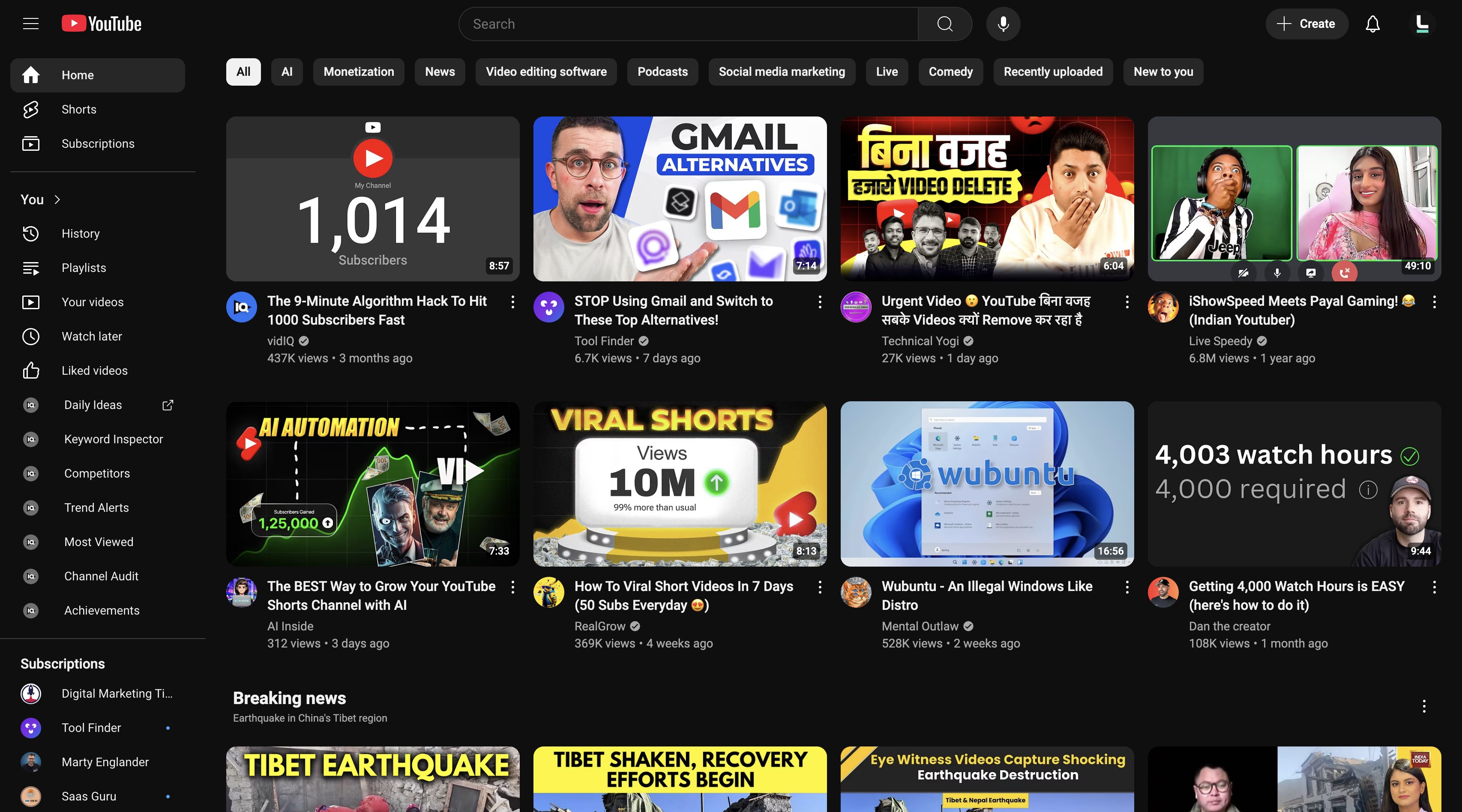The width and height of the screenshot is (1462, 812).
Task: Open the notifications bell
Action: click(1372, 24)
